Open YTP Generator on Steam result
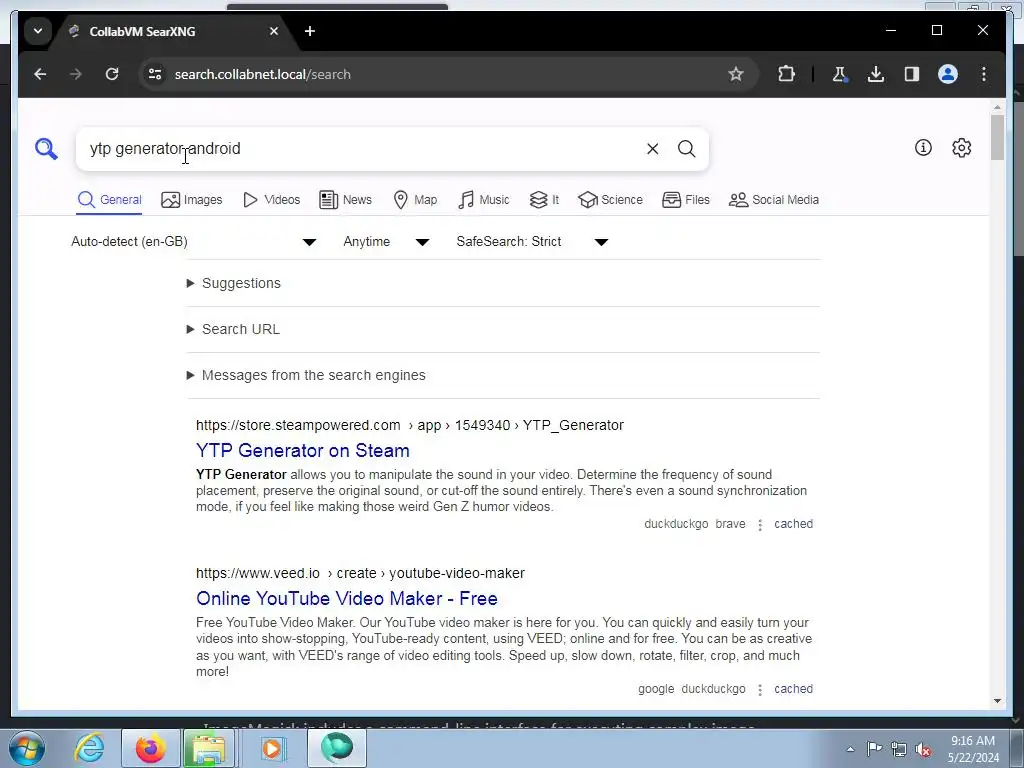The image size is (1024, 768). [303, 451]
